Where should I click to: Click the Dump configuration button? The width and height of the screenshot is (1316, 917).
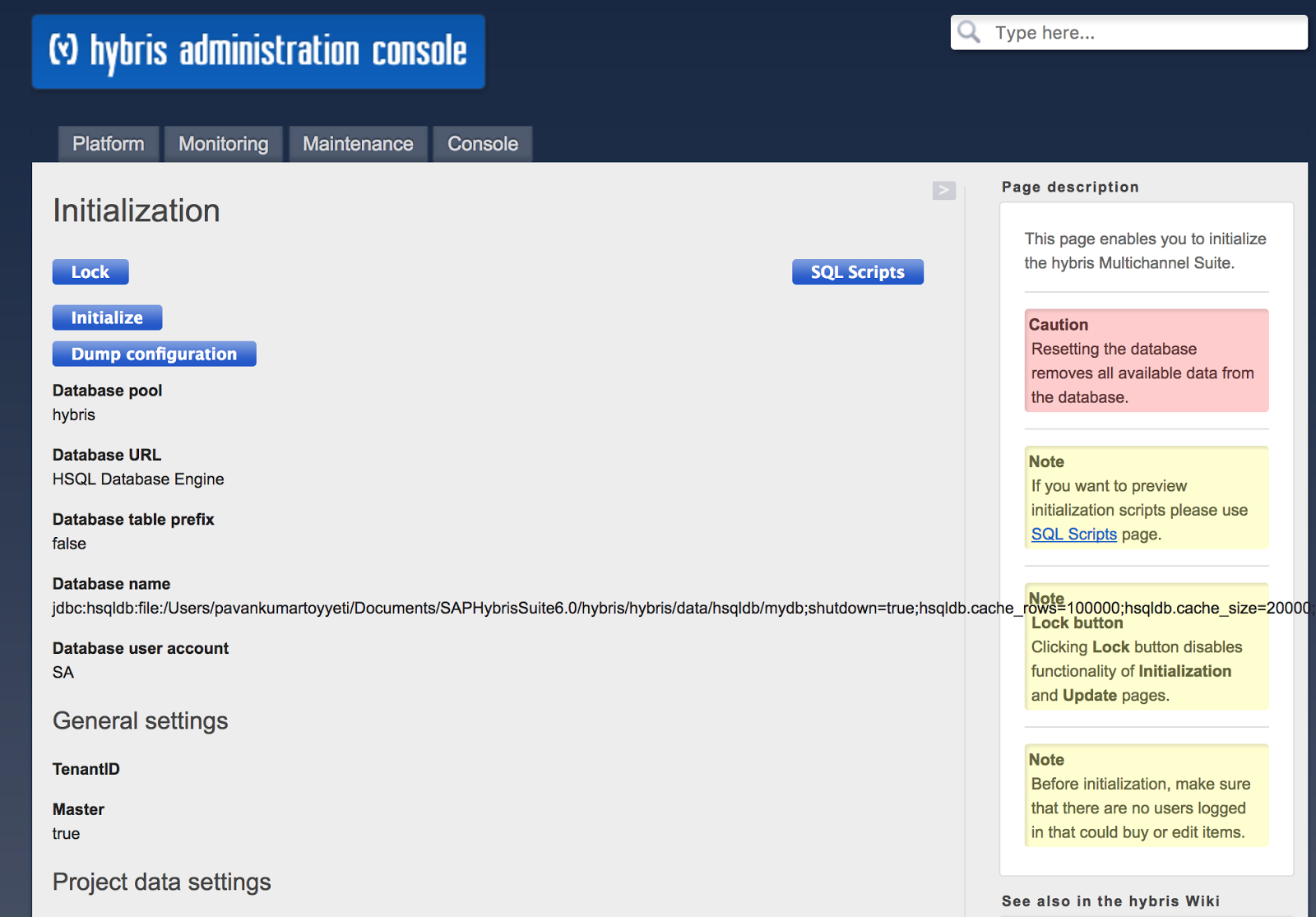click(154, 354)
